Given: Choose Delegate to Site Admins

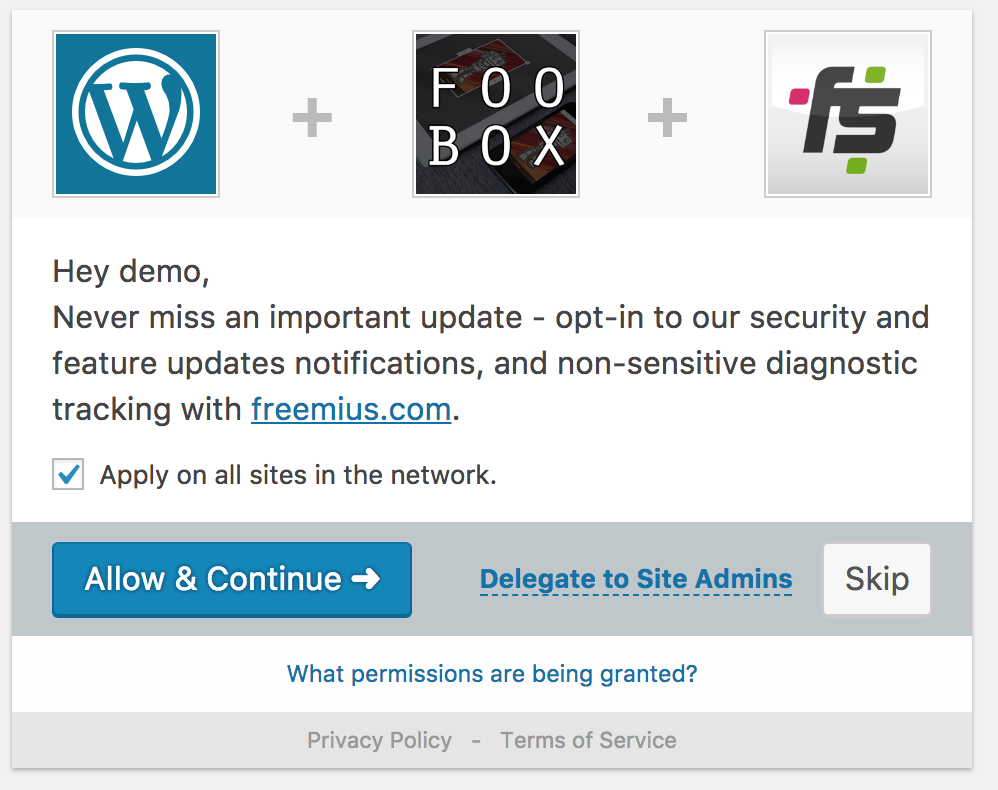Looking at the screenshot, I should click(636, 579).
